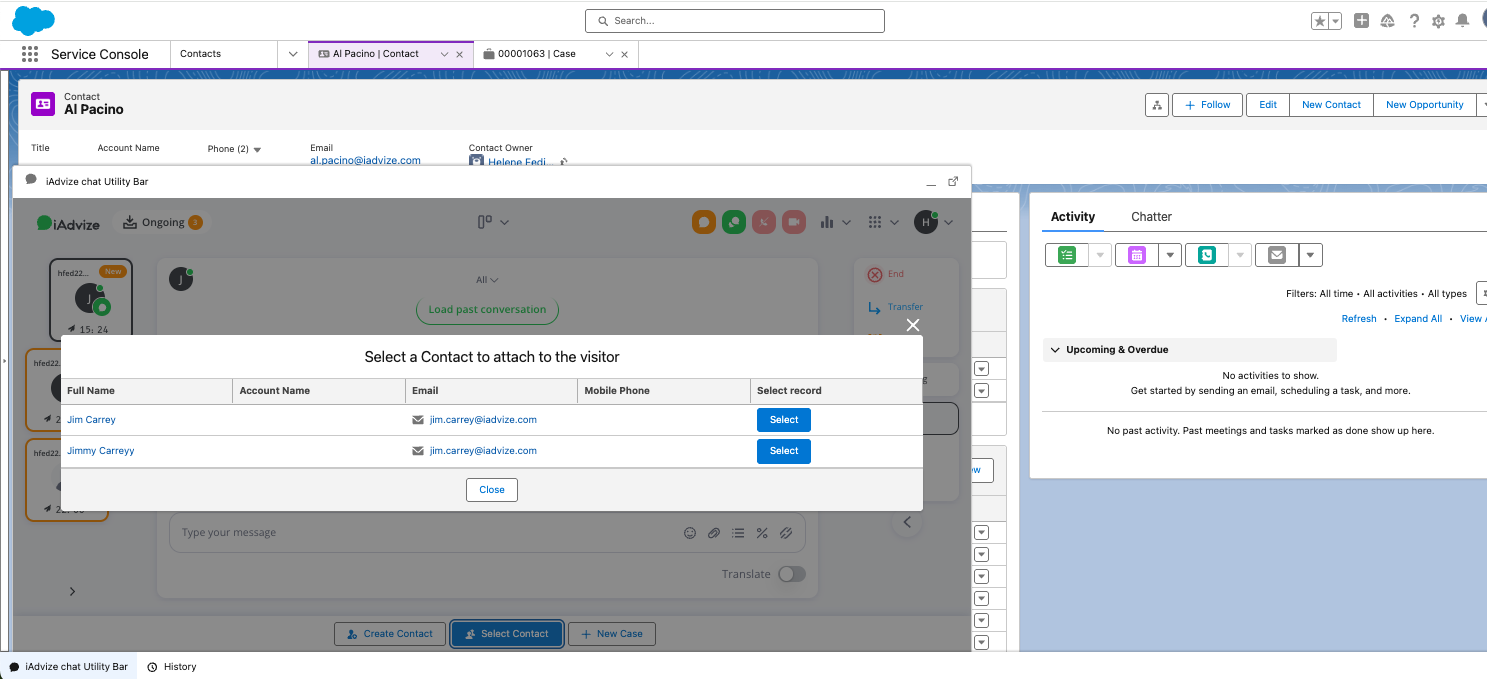Click Jim Carrey's jim.carrey@iadvize.com email
The image size is (1487, 679).
pyautogui.click(x=483, y=420)
